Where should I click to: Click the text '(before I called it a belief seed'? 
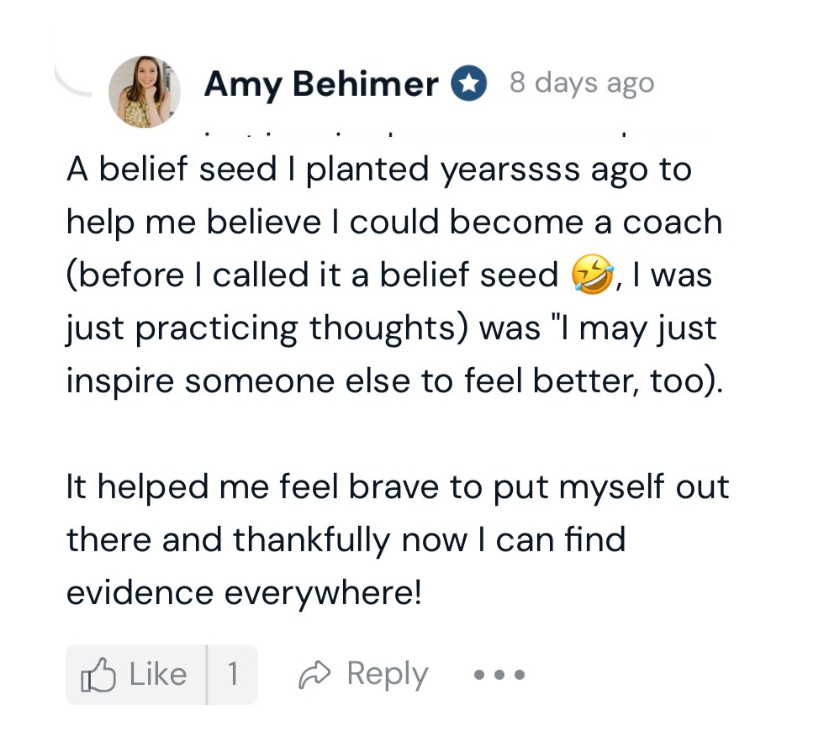tap(312, 276)
